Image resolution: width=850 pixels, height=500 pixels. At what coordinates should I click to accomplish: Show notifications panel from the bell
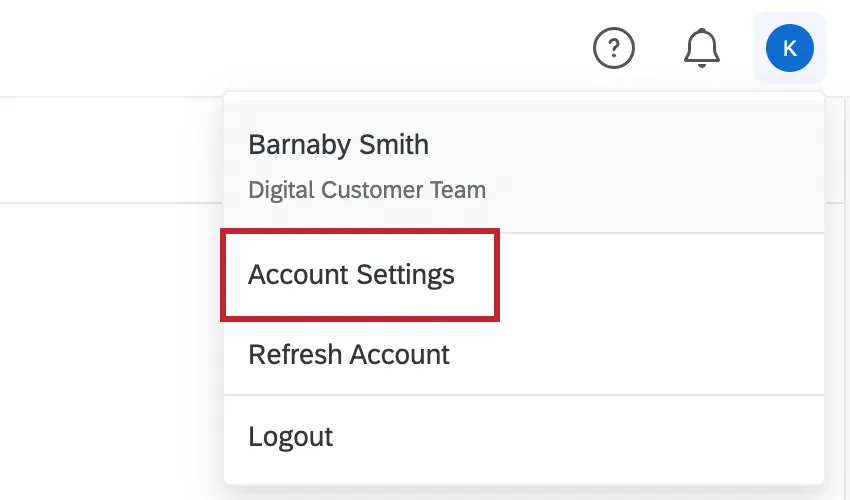click(701, 48)
